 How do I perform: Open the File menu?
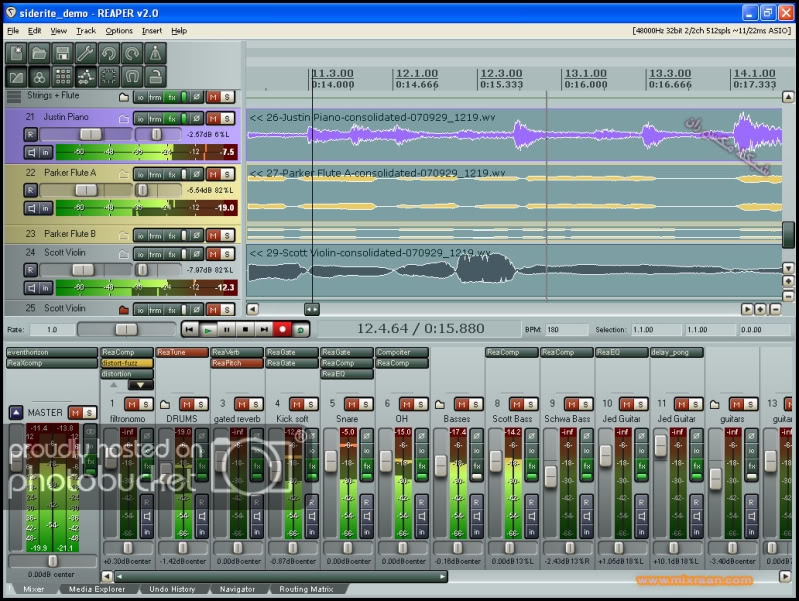pos(13,31)
